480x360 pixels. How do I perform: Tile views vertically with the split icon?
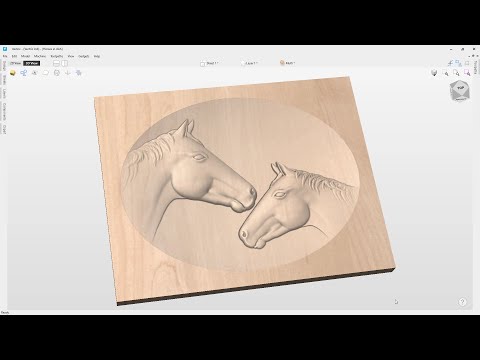pyautogui.click(x=64, y=63)
